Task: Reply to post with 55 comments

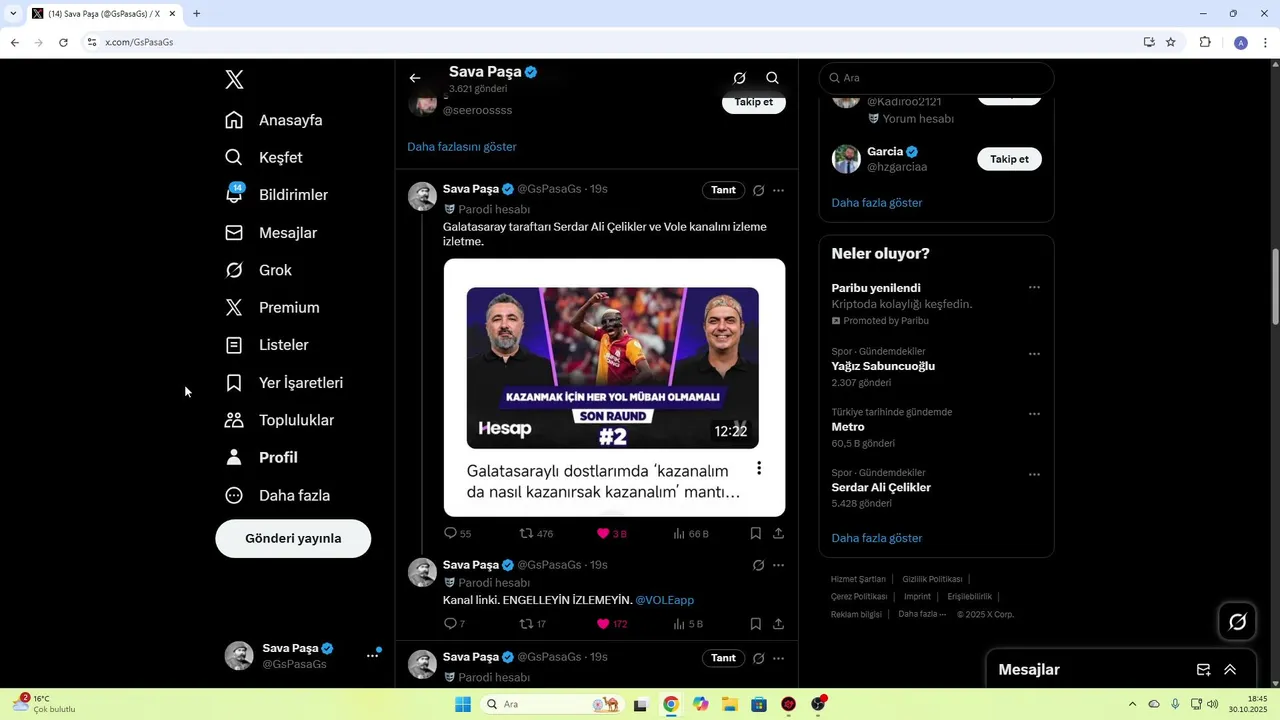Action: [457, 534]
